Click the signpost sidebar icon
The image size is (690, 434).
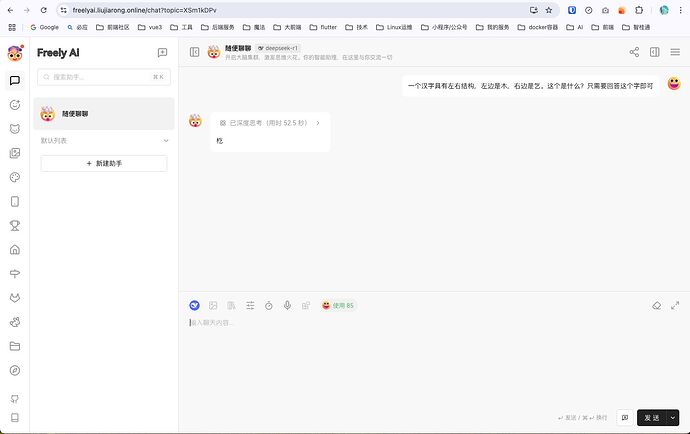click(x=15, y=274)
